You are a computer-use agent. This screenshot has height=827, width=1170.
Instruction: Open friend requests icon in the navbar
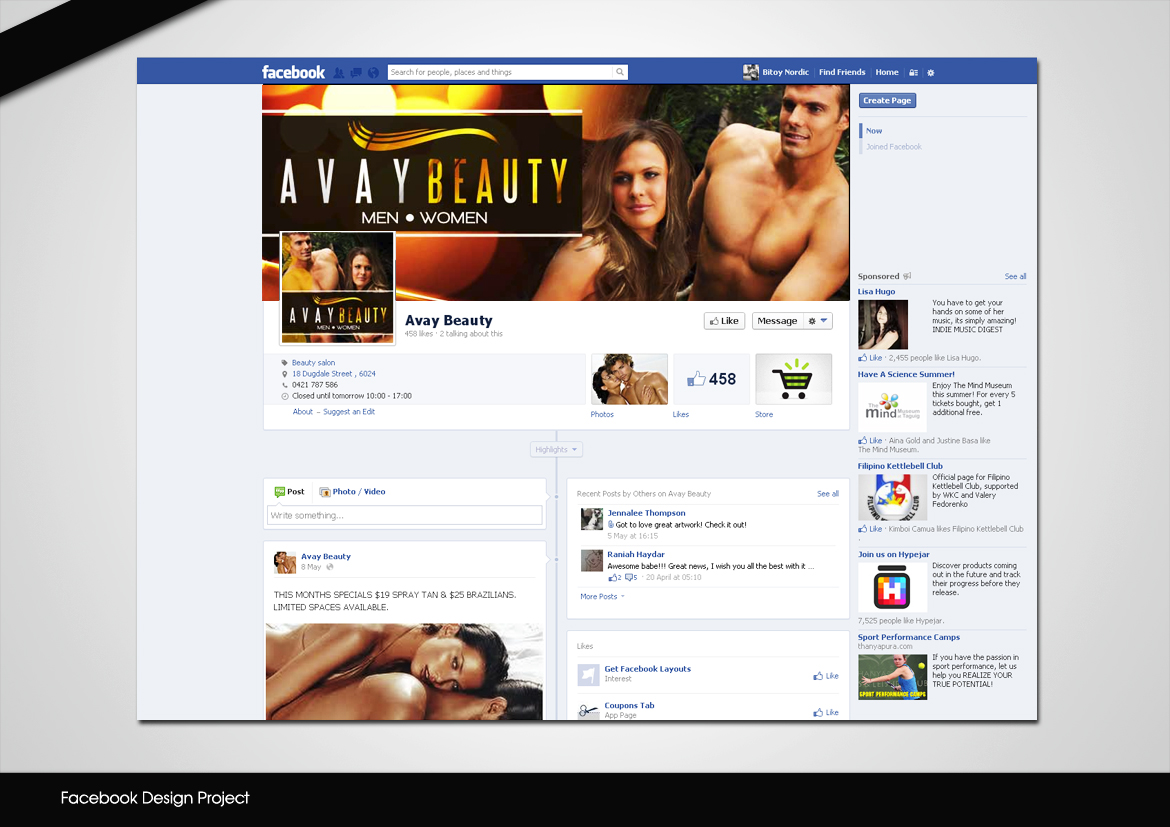click(339, 71)
